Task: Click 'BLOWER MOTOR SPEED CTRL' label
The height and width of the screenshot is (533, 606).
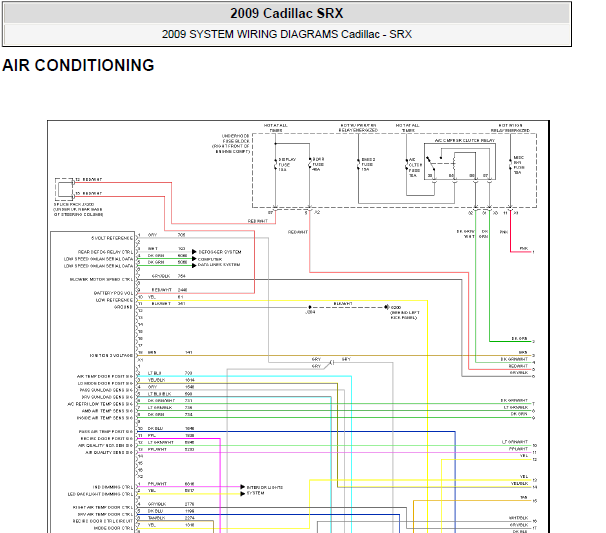Action: click(101, 279)
